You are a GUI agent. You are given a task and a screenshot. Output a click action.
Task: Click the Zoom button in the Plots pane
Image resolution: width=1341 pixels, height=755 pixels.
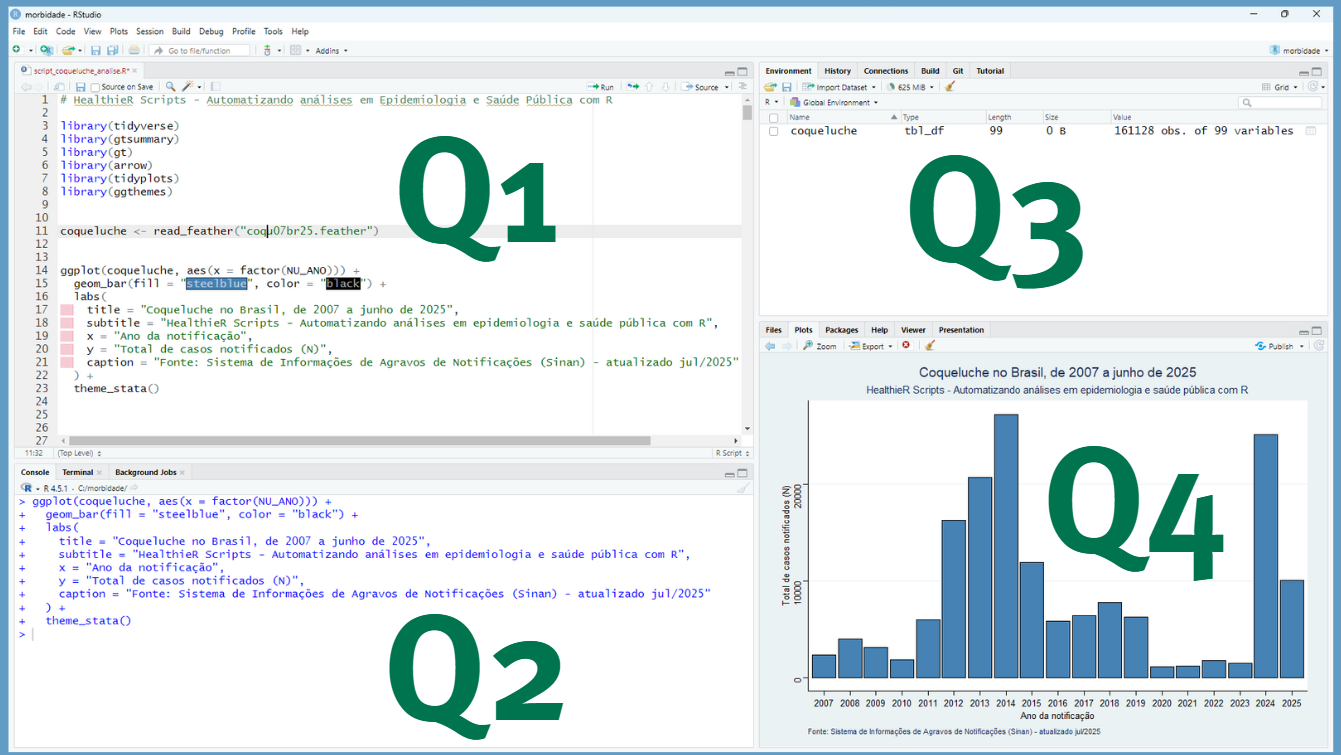[x=819, y=346]
